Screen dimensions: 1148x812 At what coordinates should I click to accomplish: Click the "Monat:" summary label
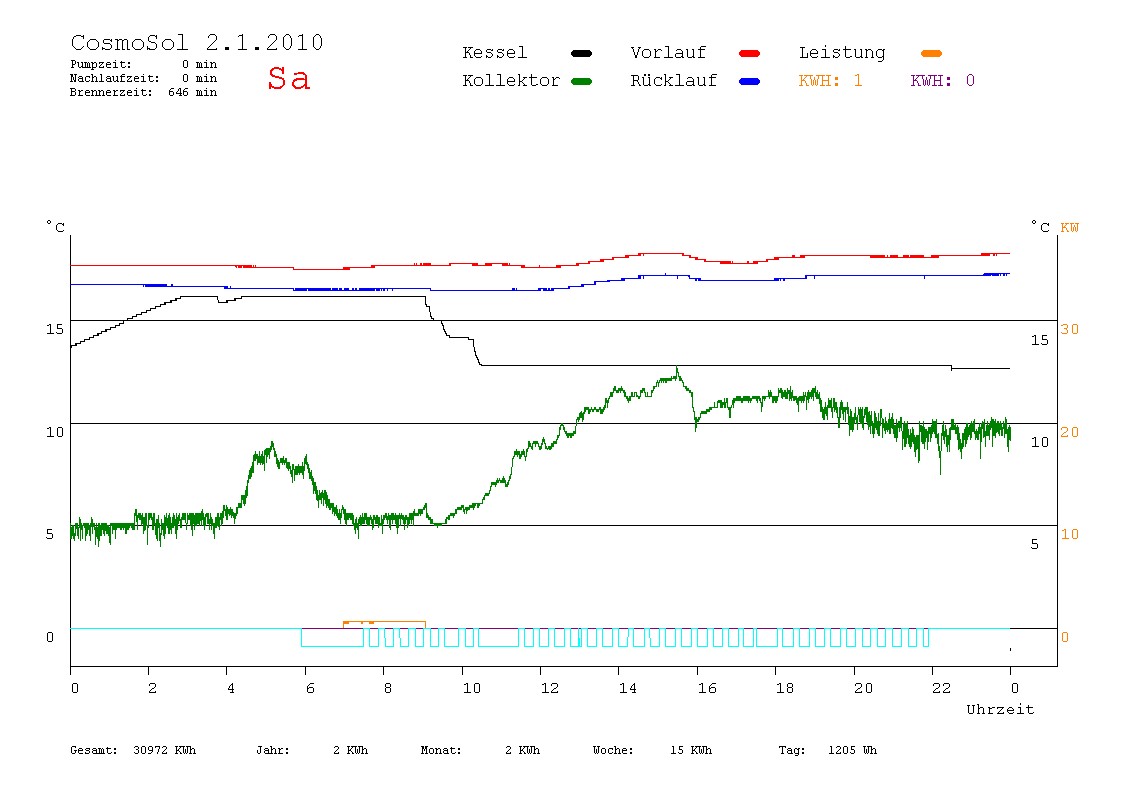click(x=441, y=750)
